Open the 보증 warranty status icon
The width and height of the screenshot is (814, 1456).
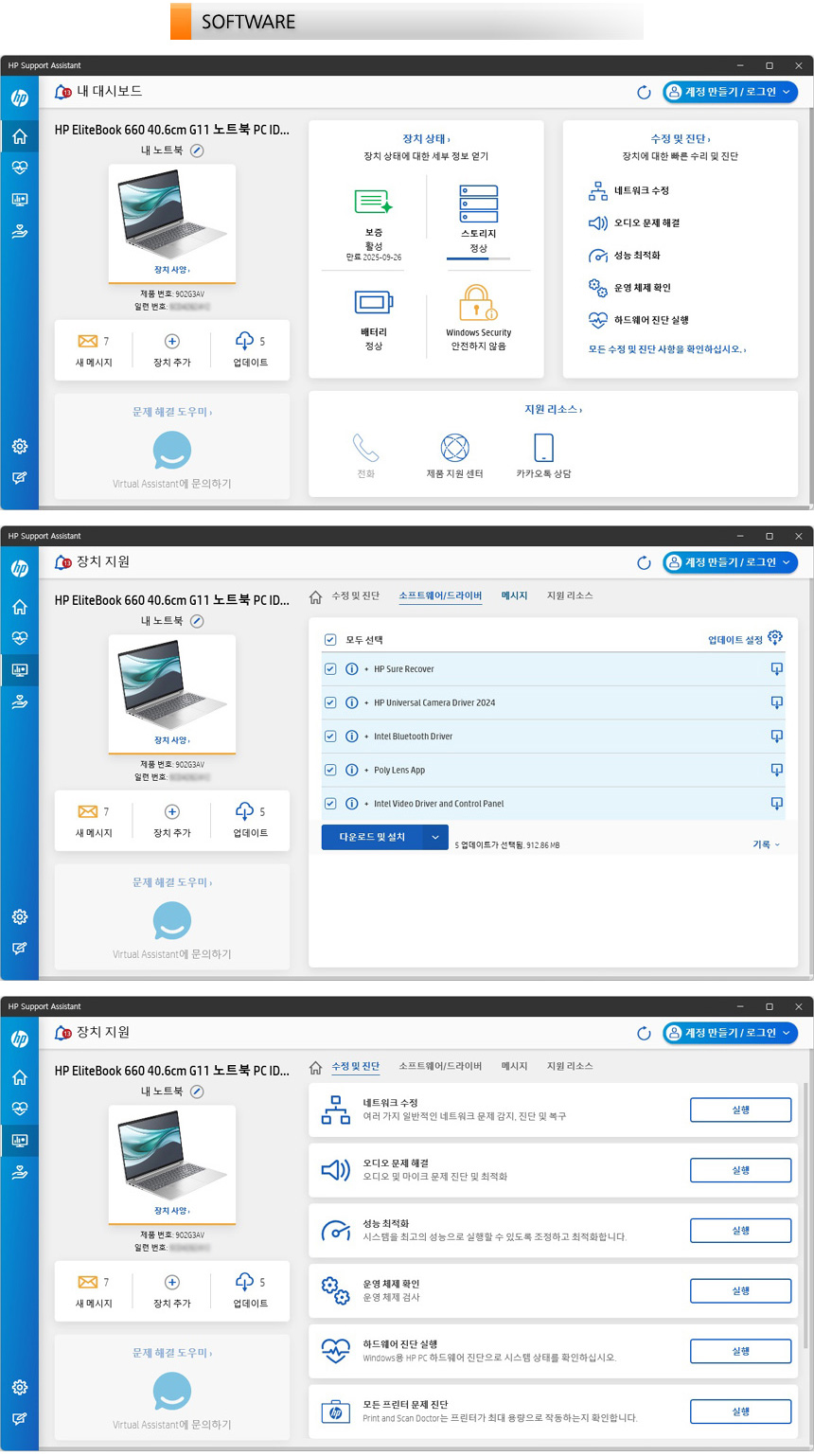(x=373, y=202)
